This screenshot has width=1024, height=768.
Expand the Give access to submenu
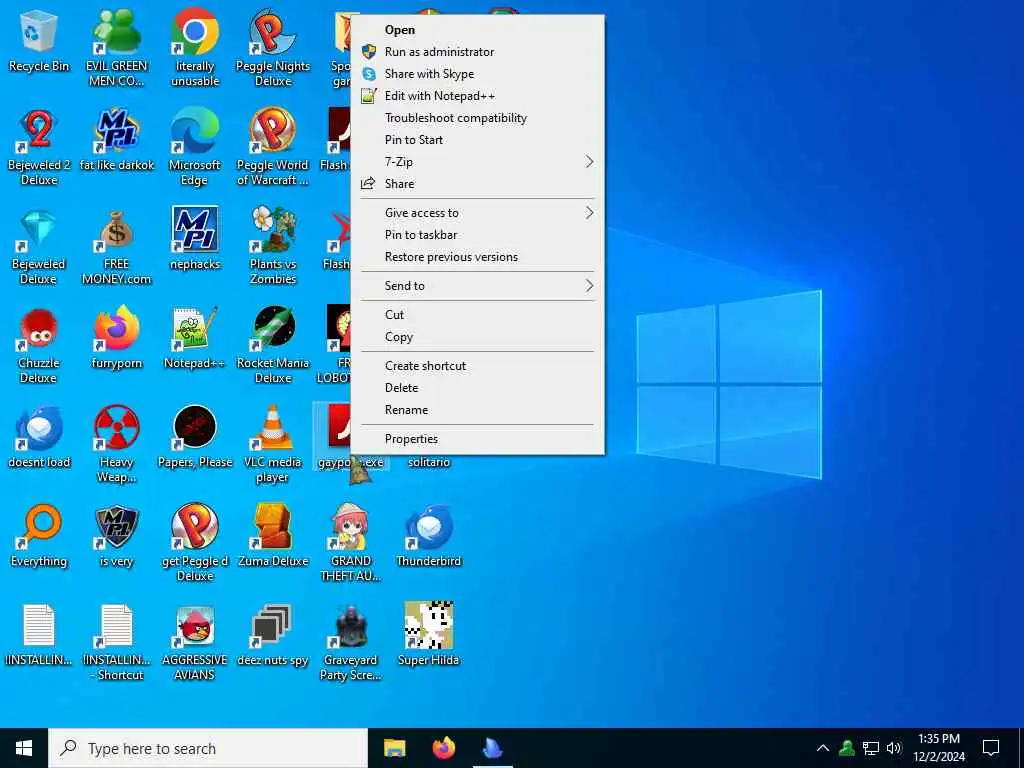pyautogui.click(x=477, y=213)
